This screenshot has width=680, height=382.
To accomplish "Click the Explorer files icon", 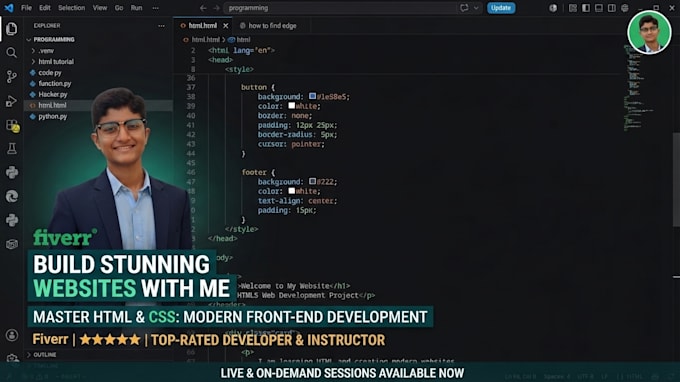I will click(12, 29).
